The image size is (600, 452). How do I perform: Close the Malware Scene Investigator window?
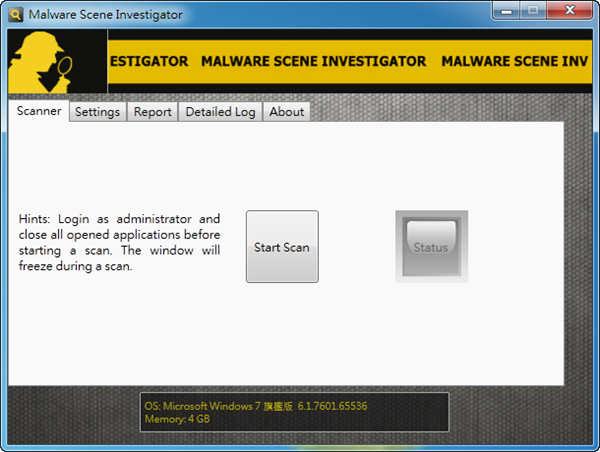click(x=570, y=10)
